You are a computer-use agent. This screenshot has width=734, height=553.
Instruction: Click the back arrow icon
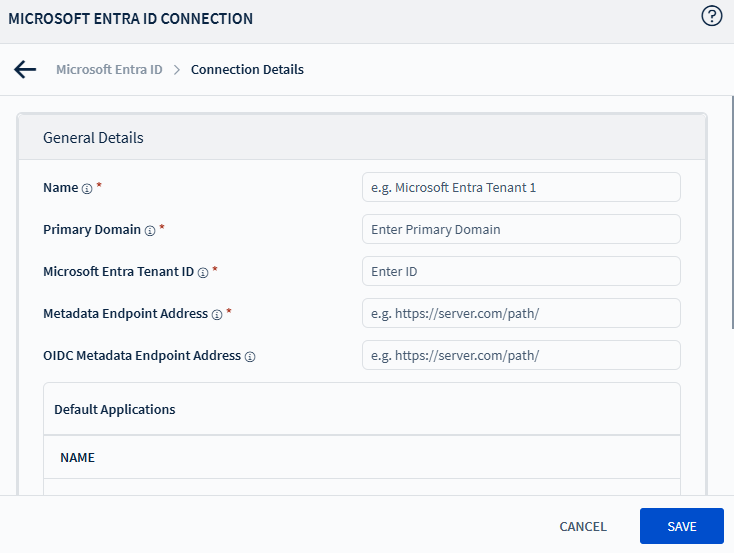click(25, 69)
